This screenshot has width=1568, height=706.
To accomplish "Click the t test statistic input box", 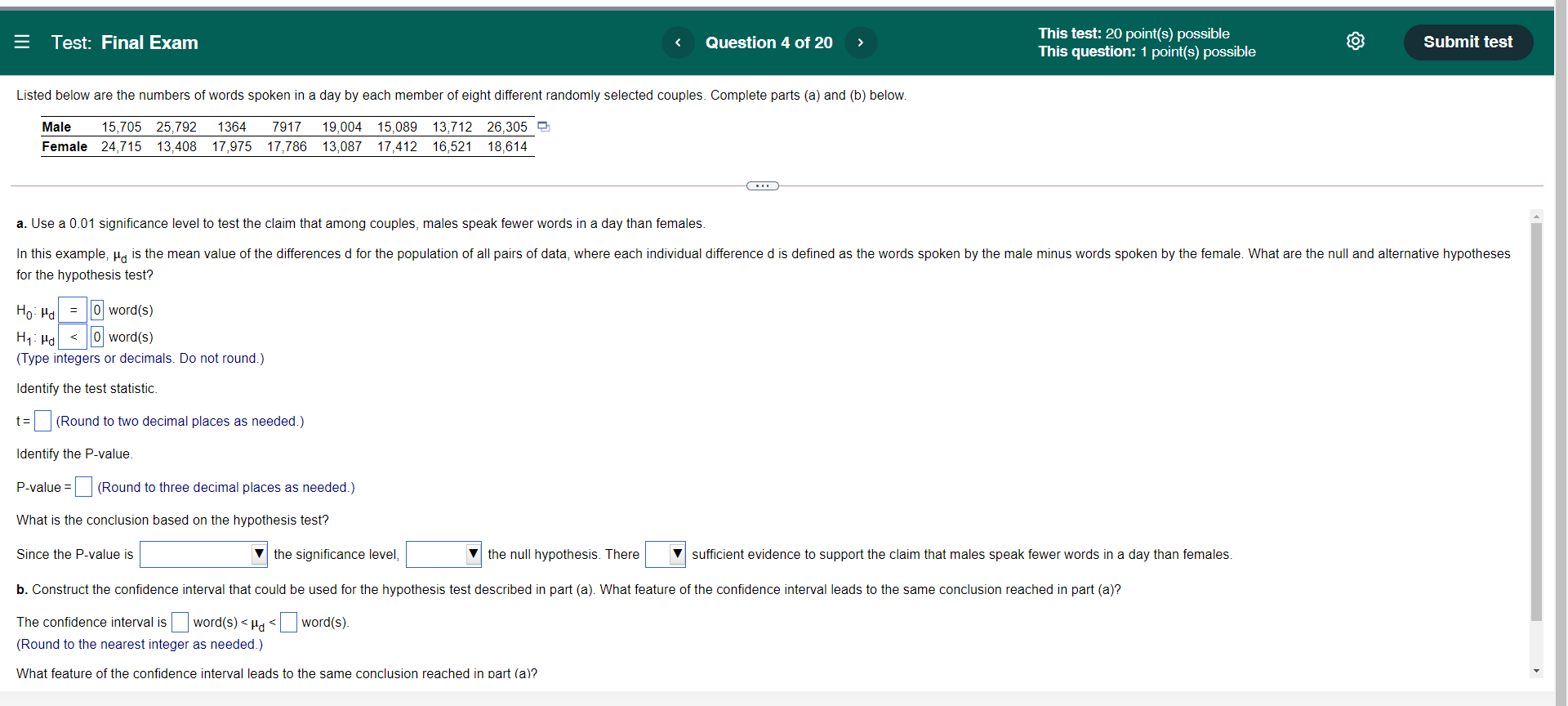I will [x=42, y=421].
